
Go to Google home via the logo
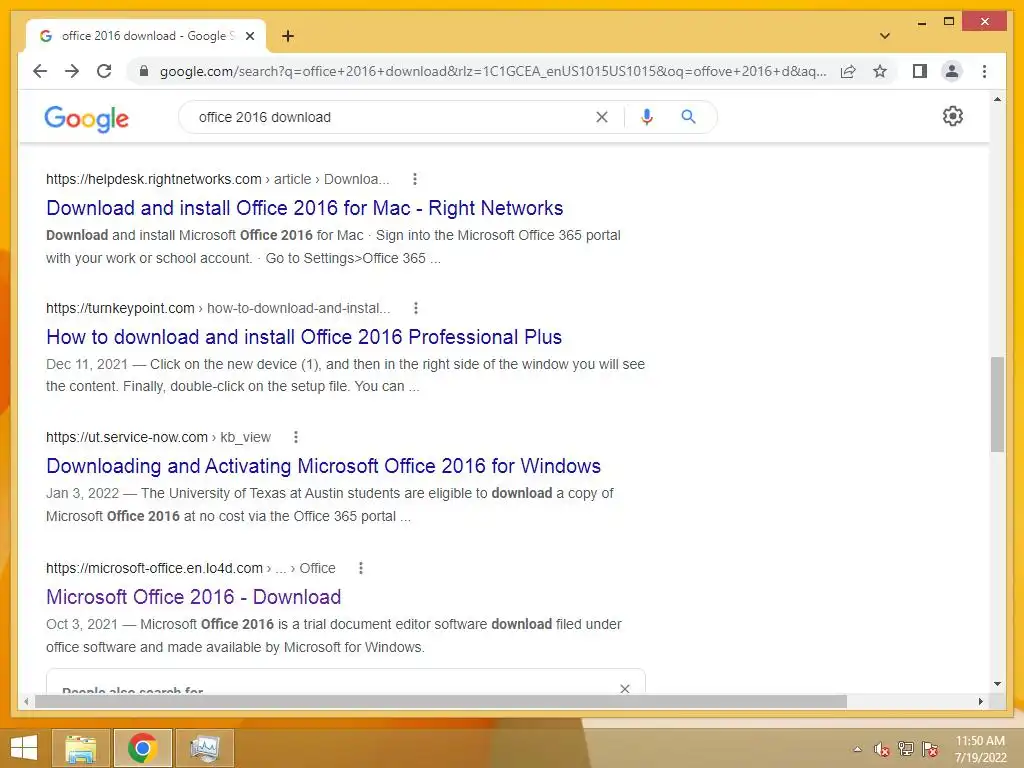click(x=86, y=119)
